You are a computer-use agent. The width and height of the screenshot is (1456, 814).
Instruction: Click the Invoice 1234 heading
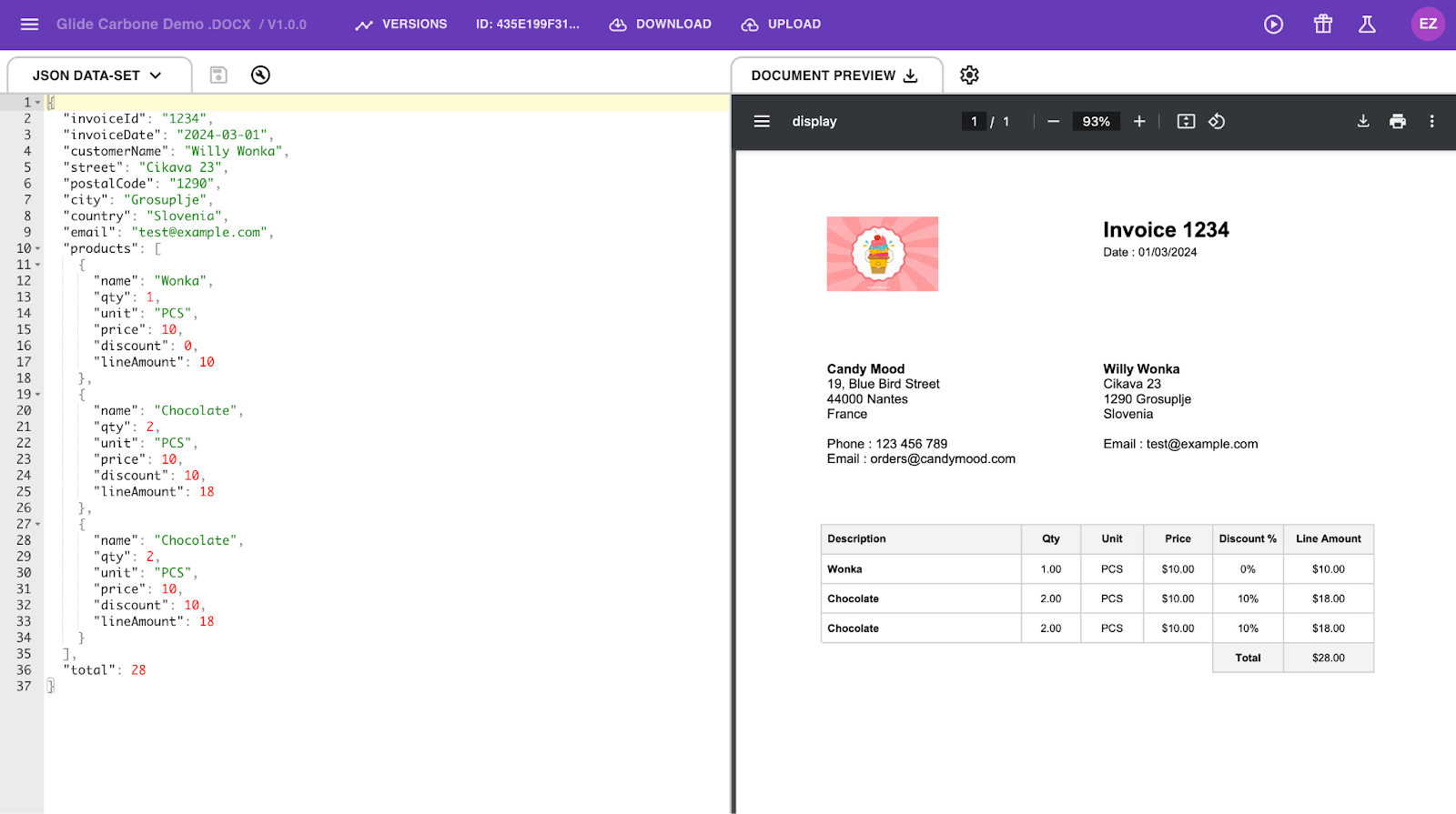(1166, 230)
